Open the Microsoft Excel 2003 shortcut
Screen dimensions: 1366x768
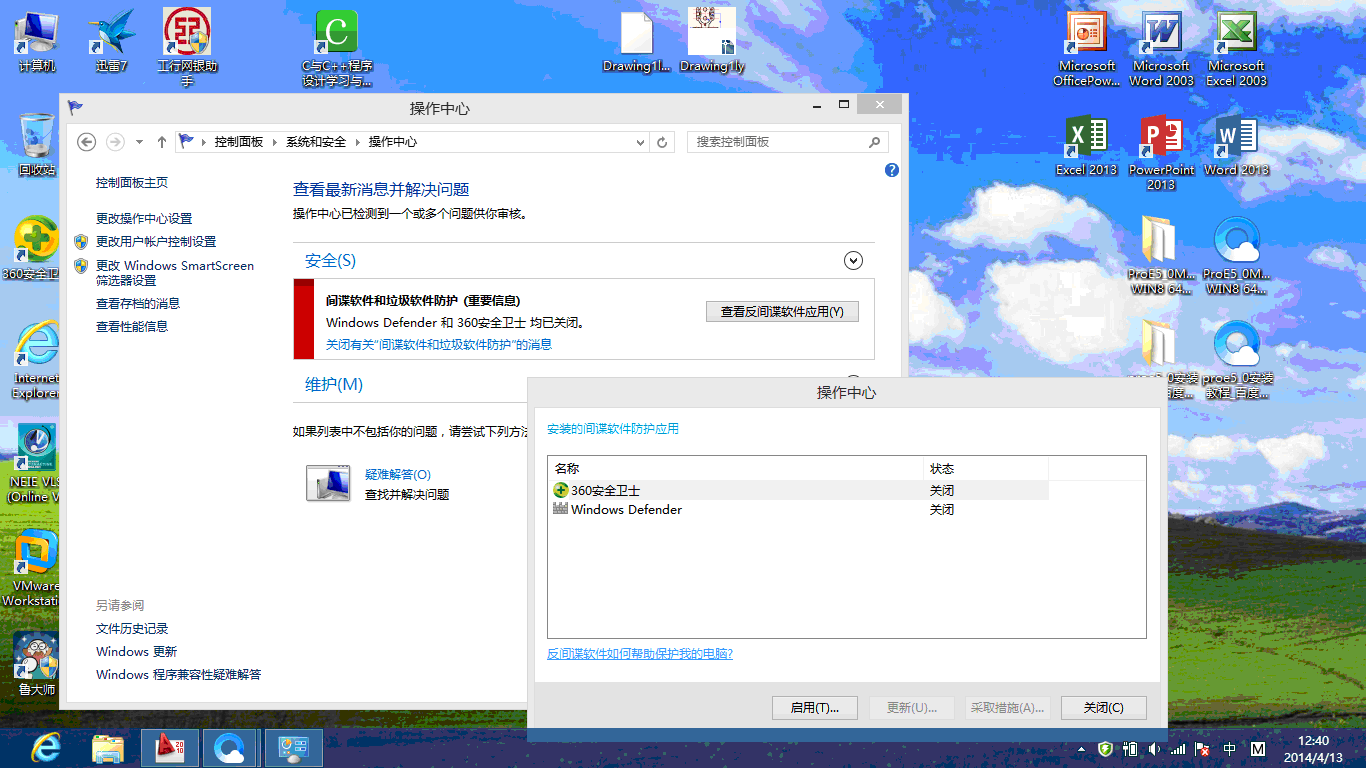click(x=1237, y=47)
